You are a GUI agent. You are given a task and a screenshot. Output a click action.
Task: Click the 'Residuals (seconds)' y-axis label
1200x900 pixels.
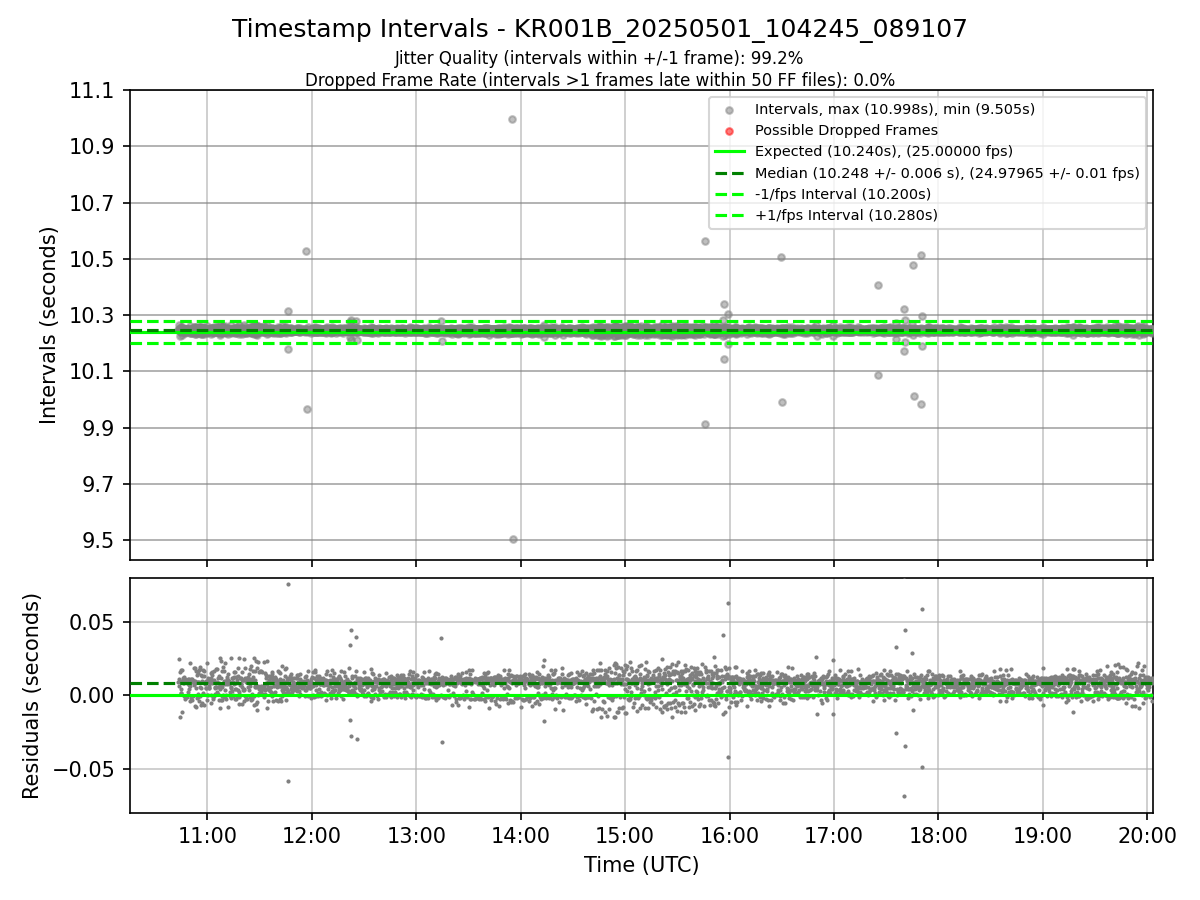pos(32,696)
